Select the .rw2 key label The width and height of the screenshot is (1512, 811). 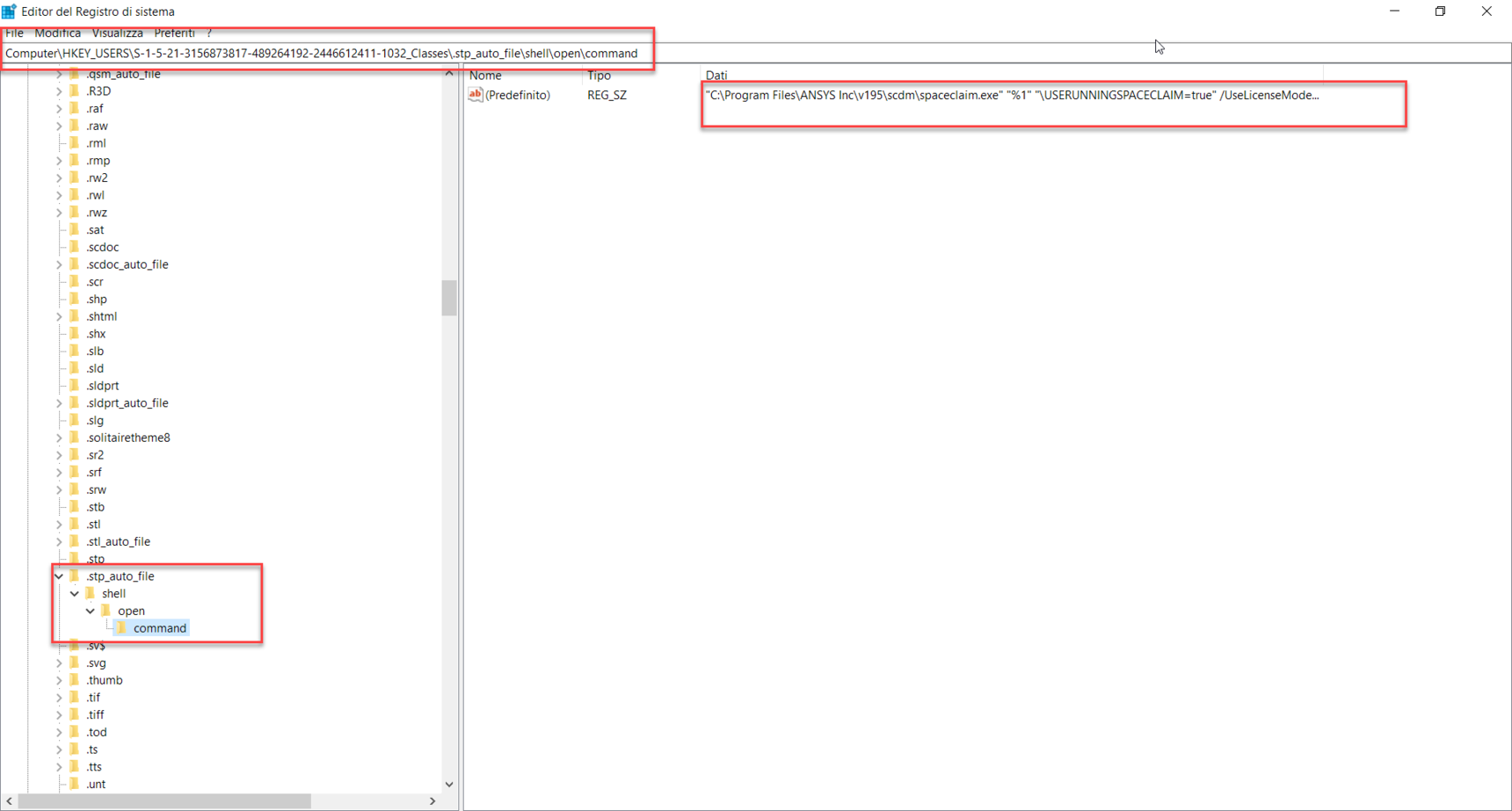coord(97,177)
